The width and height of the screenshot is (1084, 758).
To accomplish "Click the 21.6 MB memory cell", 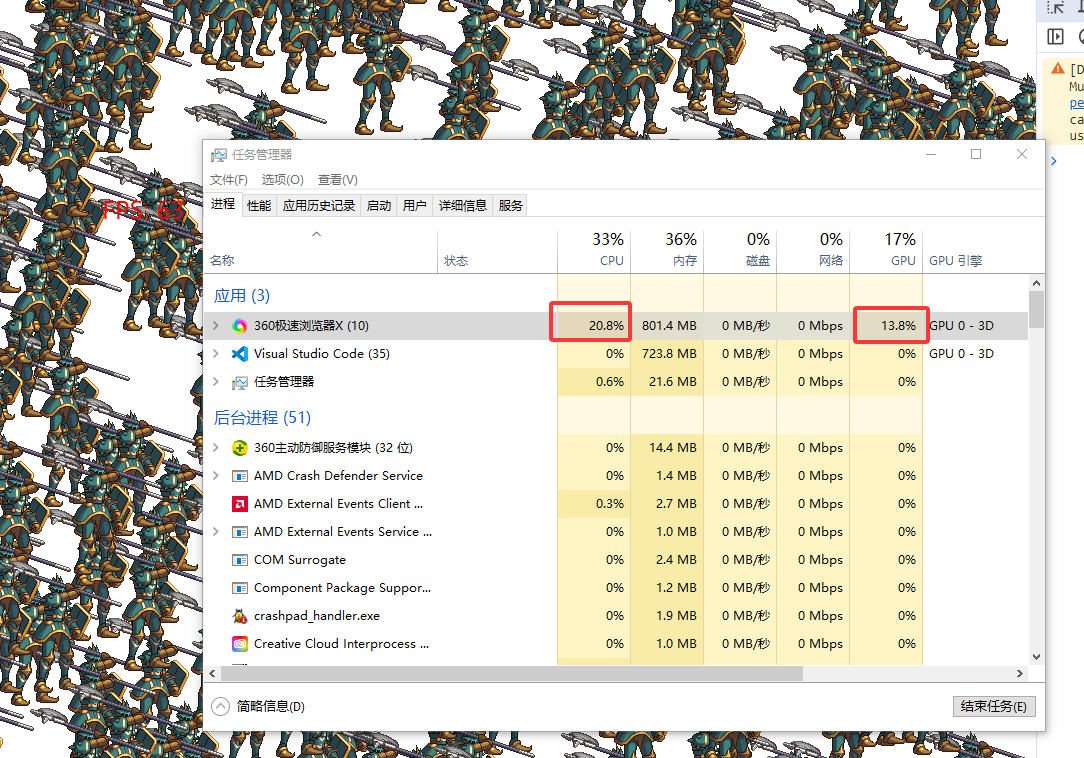I will pos(668,382).
